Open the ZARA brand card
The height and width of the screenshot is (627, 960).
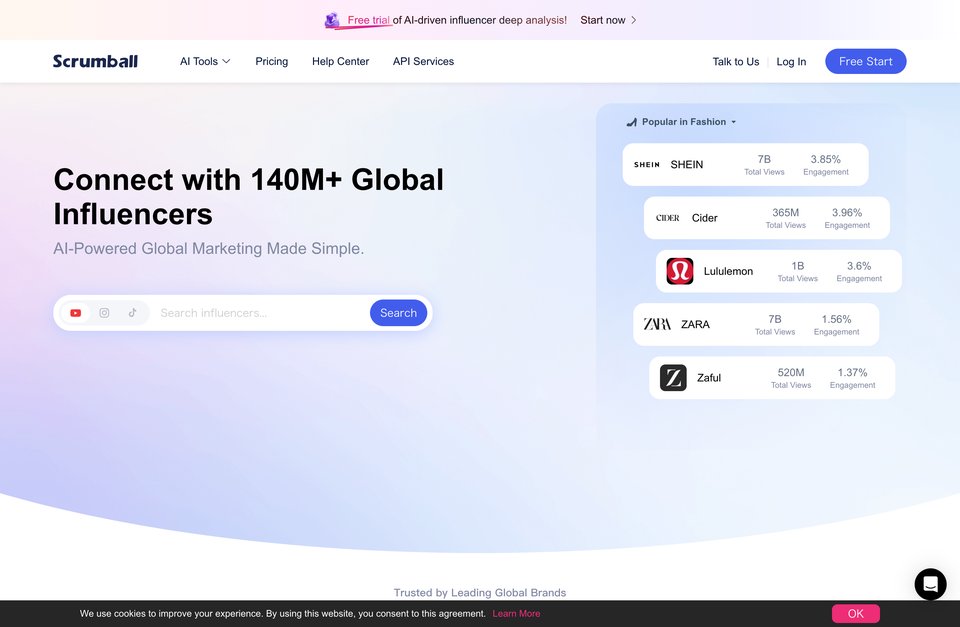click(756, 325)
